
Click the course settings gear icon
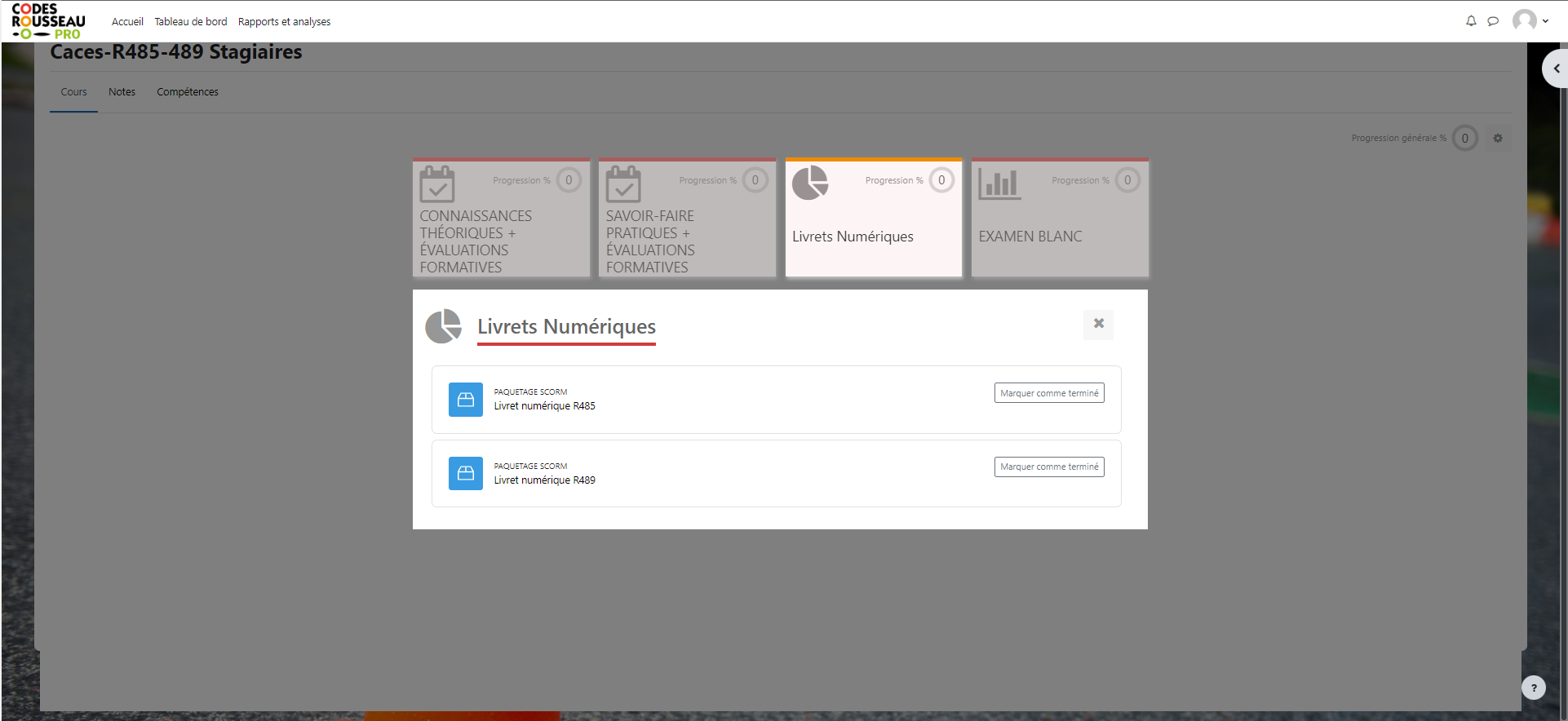[x=1498, y=139]
